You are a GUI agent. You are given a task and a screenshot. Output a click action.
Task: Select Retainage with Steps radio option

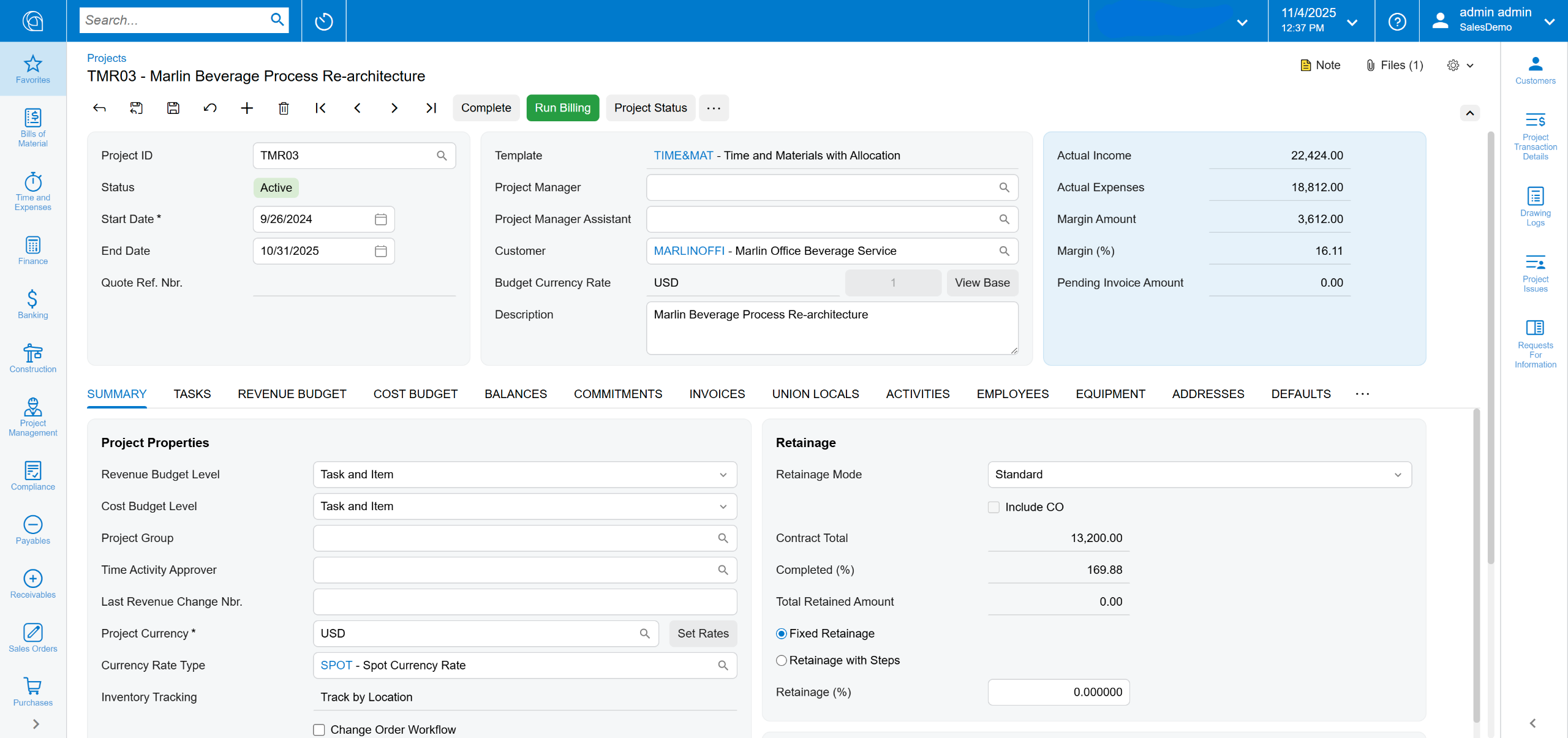click(x=782, y=660)
